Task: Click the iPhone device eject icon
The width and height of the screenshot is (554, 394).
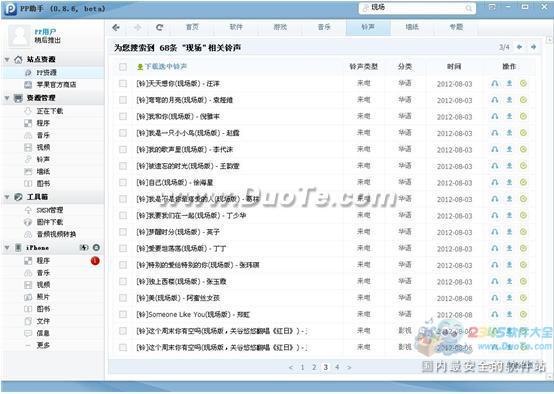Action: [x=96, y=248]
